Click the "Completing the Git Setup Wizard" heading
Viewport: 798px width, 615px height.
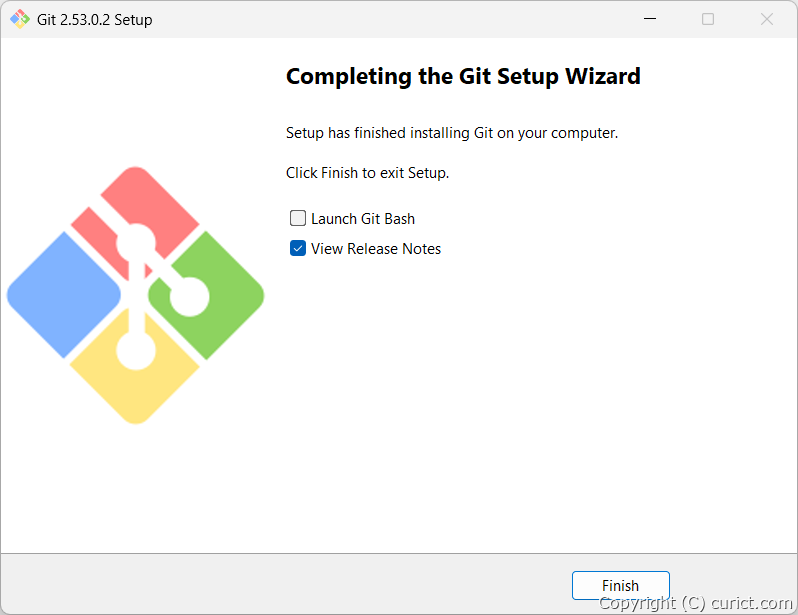(463, 77)
